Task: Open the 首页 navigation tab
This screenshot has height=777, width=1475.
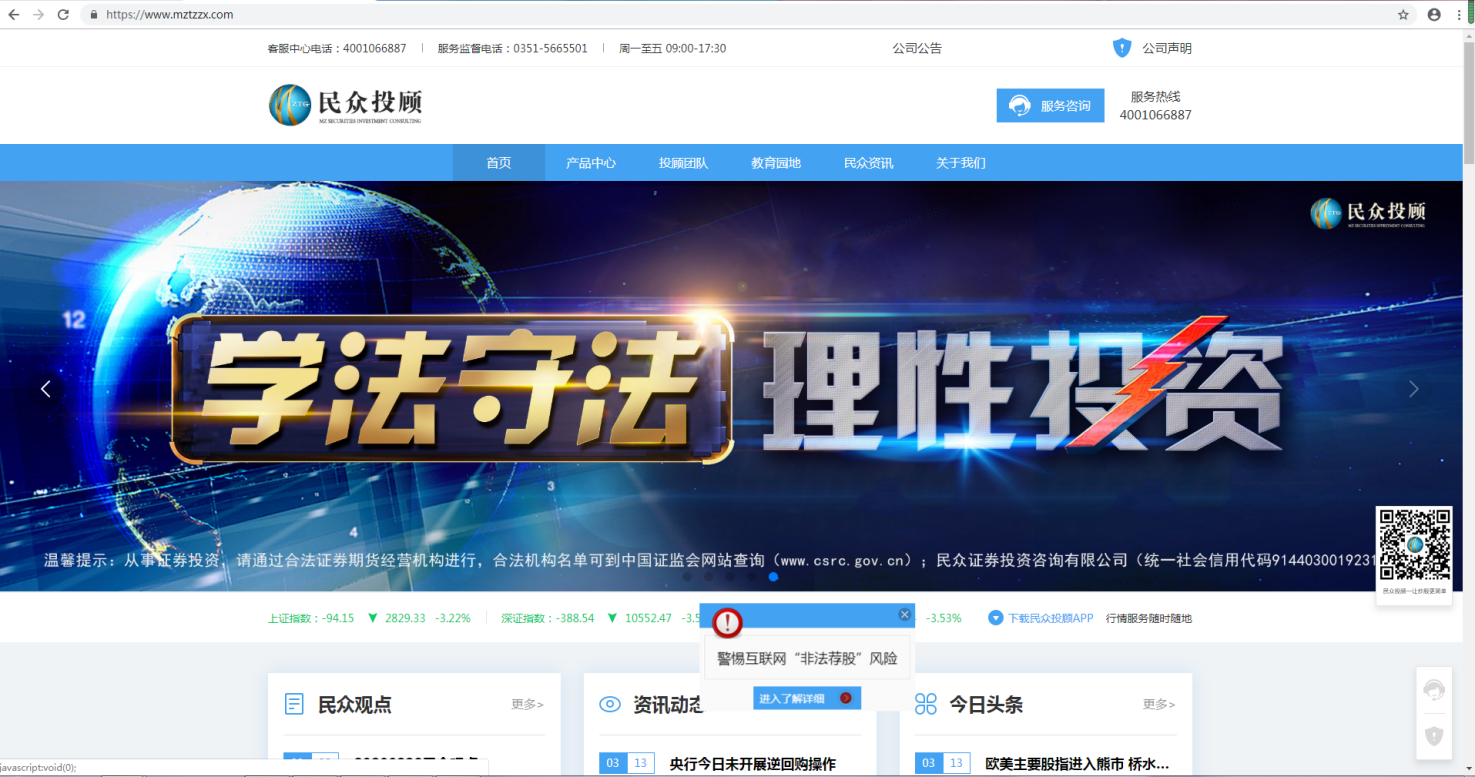Action: (x=499, y=163)
